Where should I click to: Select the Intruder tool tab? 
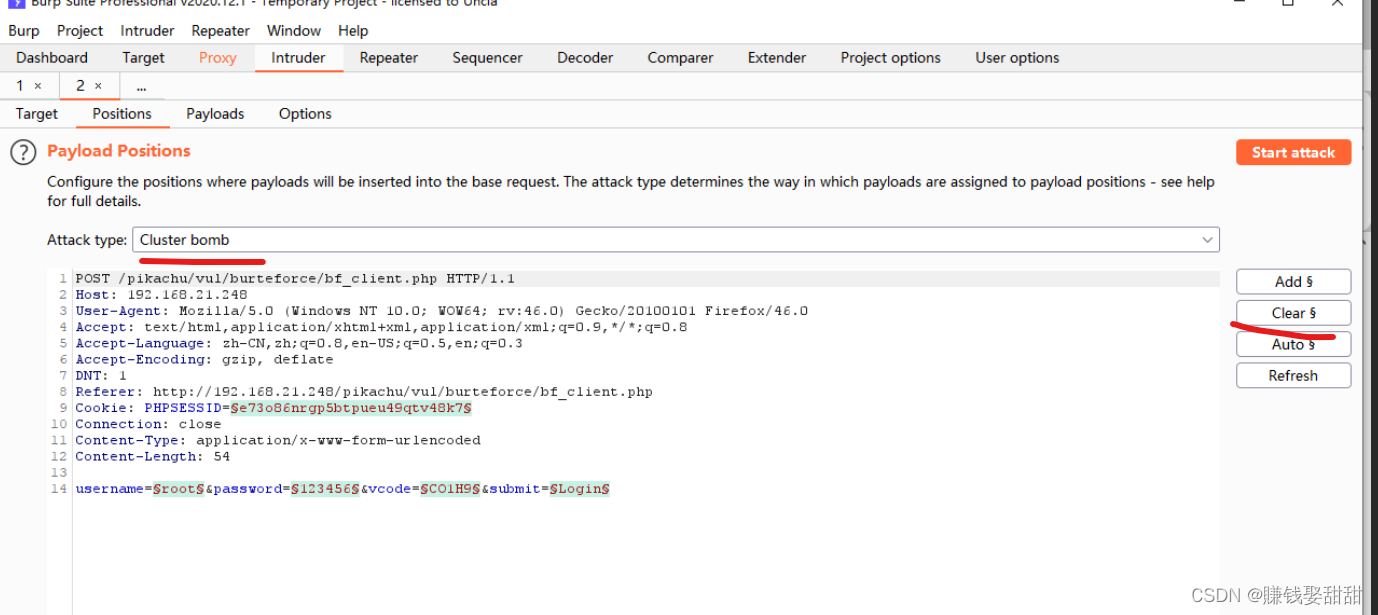298,58
